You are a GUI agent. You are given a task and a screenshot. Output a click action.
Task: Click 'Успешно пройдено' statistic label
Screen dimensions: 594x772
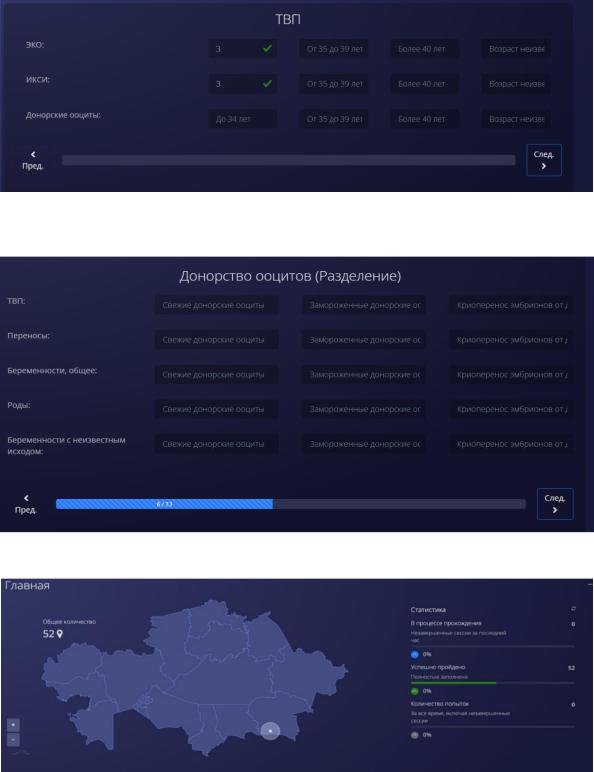pyautogui.click(x=438, y=667)
